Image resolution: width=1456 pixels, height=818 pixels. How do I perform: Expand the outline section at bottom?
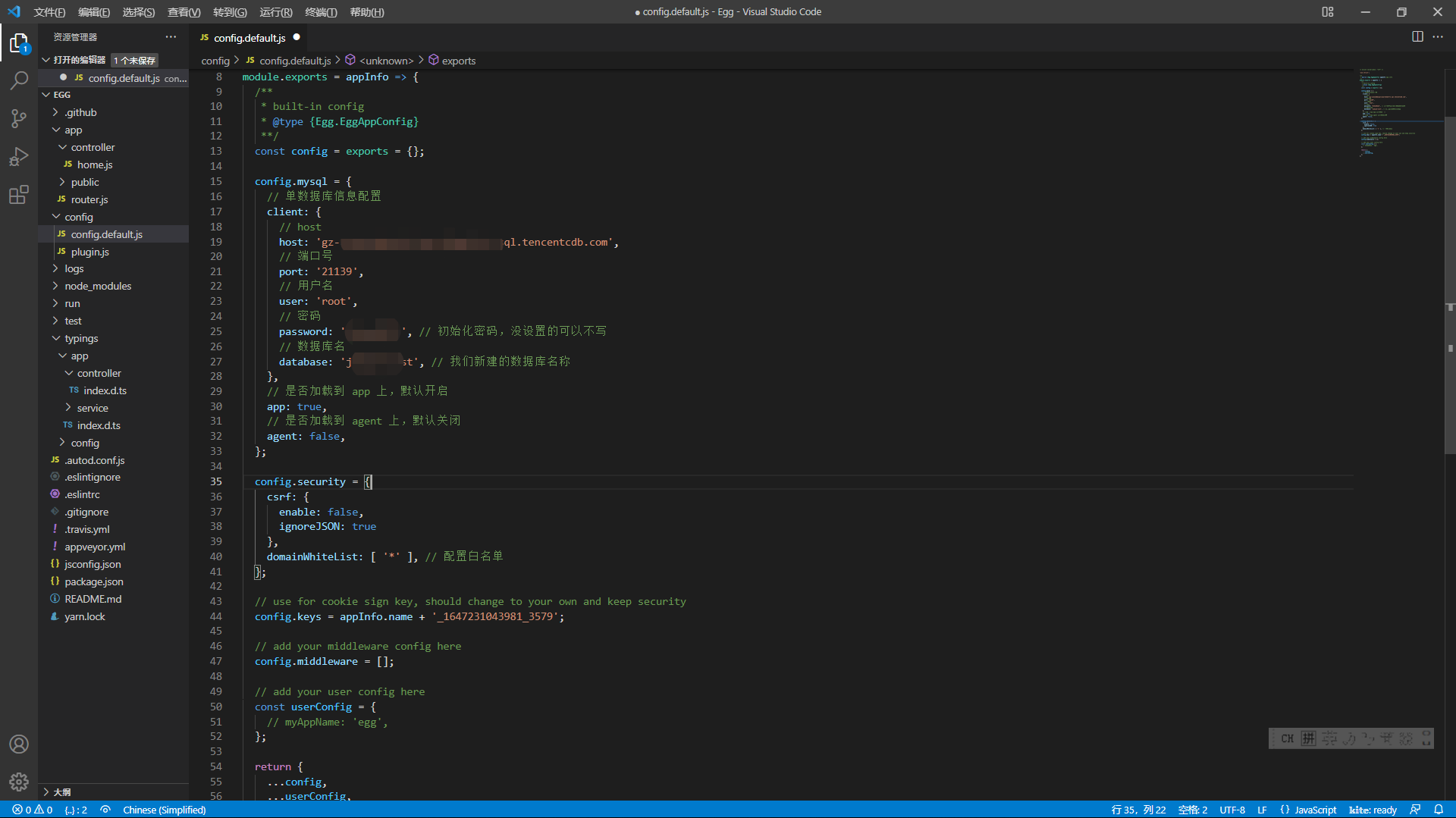coord(46,791)
